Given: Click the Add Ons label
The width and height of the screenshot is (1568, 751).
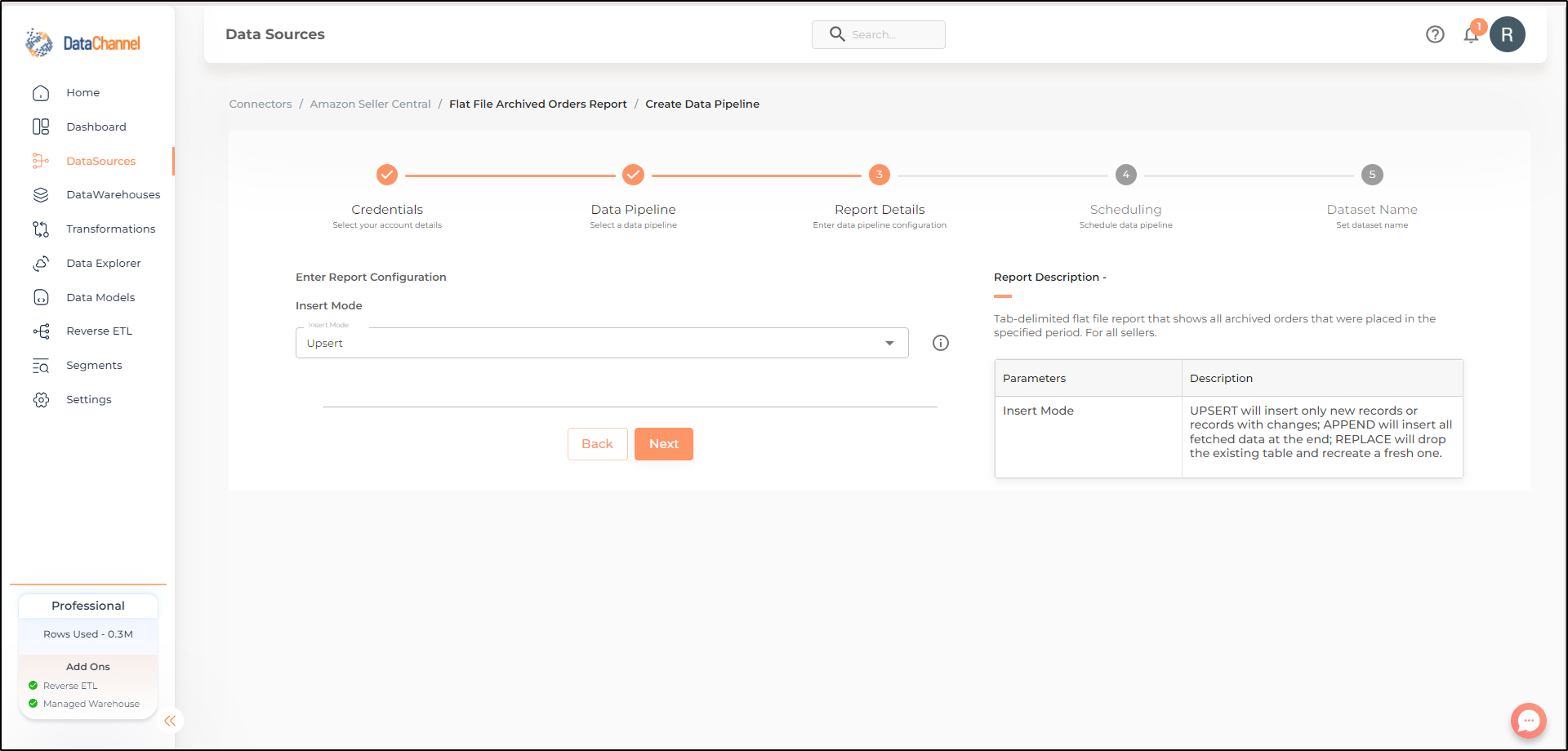Looking at the screenshot, I should pos(88,667).
